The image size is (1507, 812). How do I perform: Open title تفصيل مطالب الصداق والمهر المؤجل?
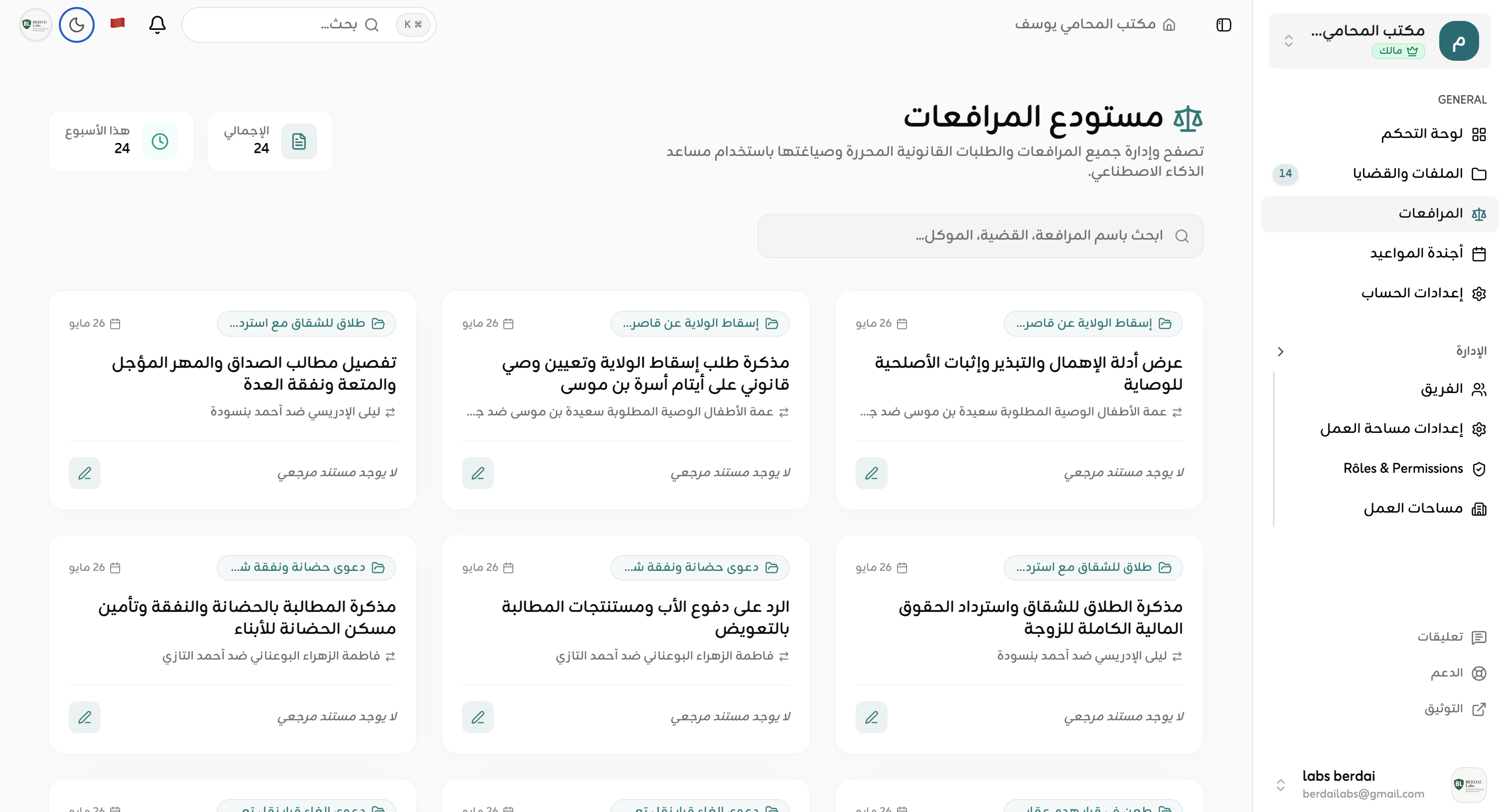click(254, 374)
